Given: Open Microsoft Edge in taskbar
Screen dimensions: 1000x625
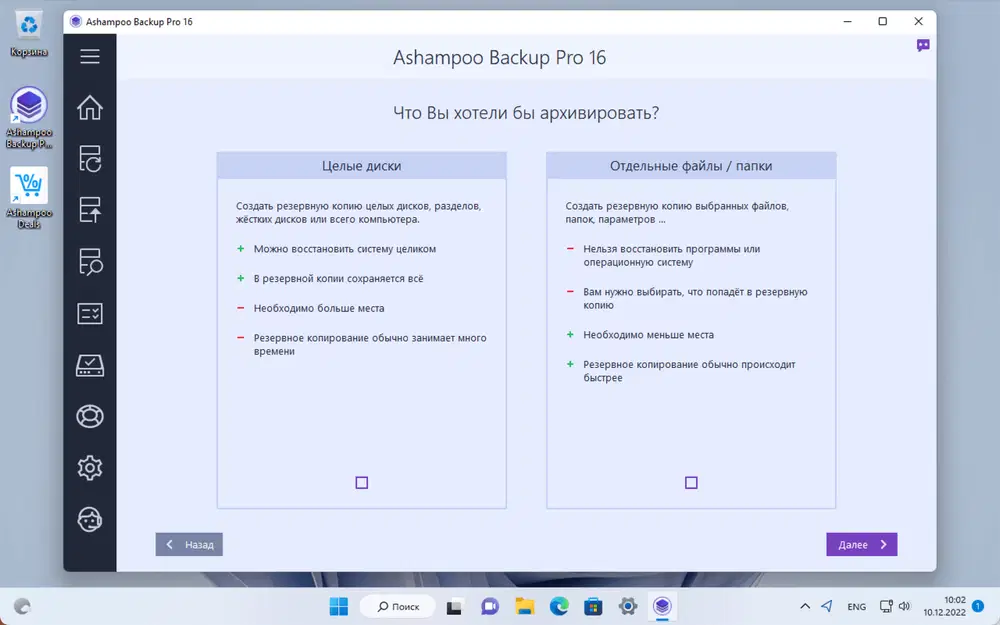Looking at the screenshot, I should 559,607.
